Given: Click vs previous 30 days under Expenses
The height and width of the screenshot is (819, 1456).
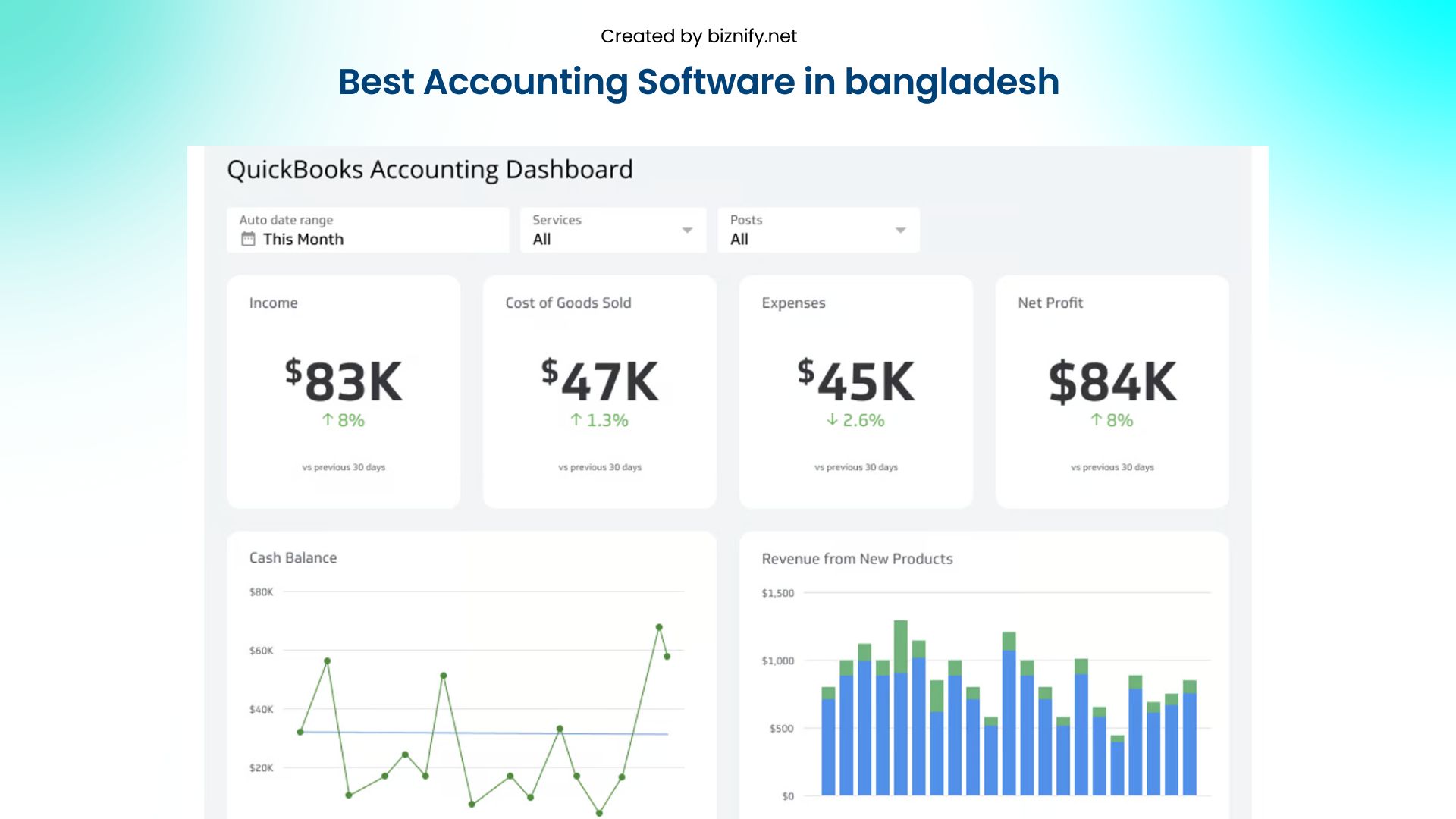Looking at the screenshot, I should pos(856,467).
